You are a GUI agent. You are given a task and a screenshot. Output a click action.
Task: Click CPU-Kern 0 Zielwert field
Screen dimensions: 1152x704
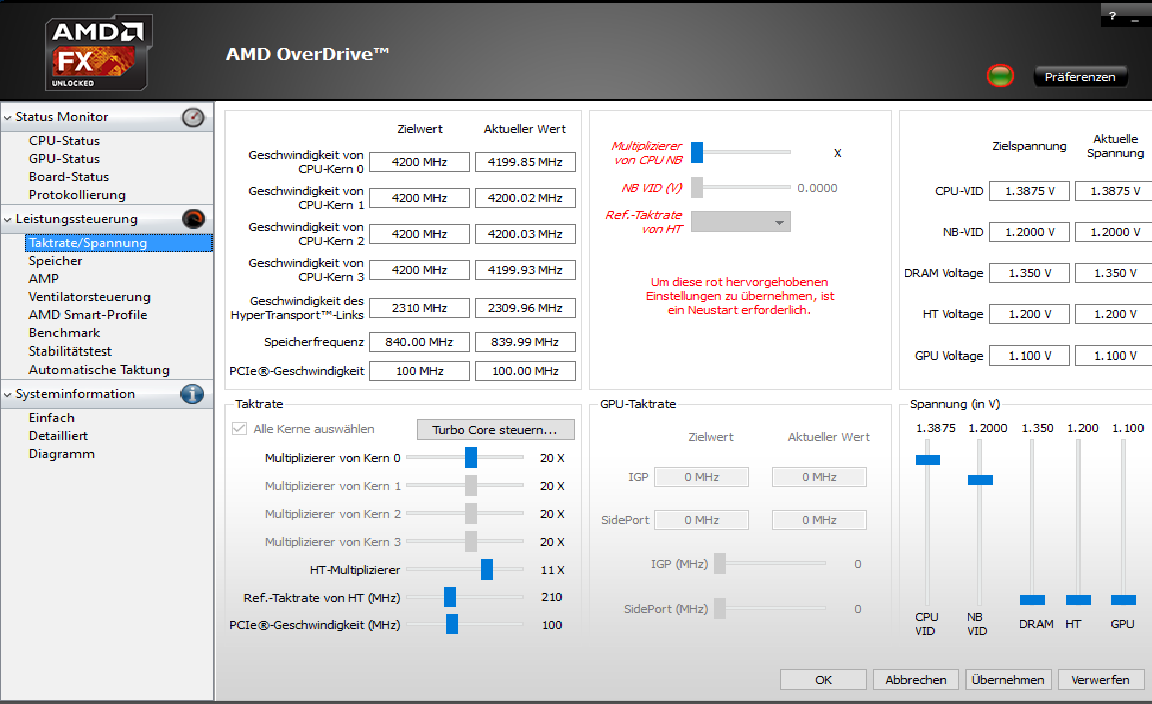(420, 162)
